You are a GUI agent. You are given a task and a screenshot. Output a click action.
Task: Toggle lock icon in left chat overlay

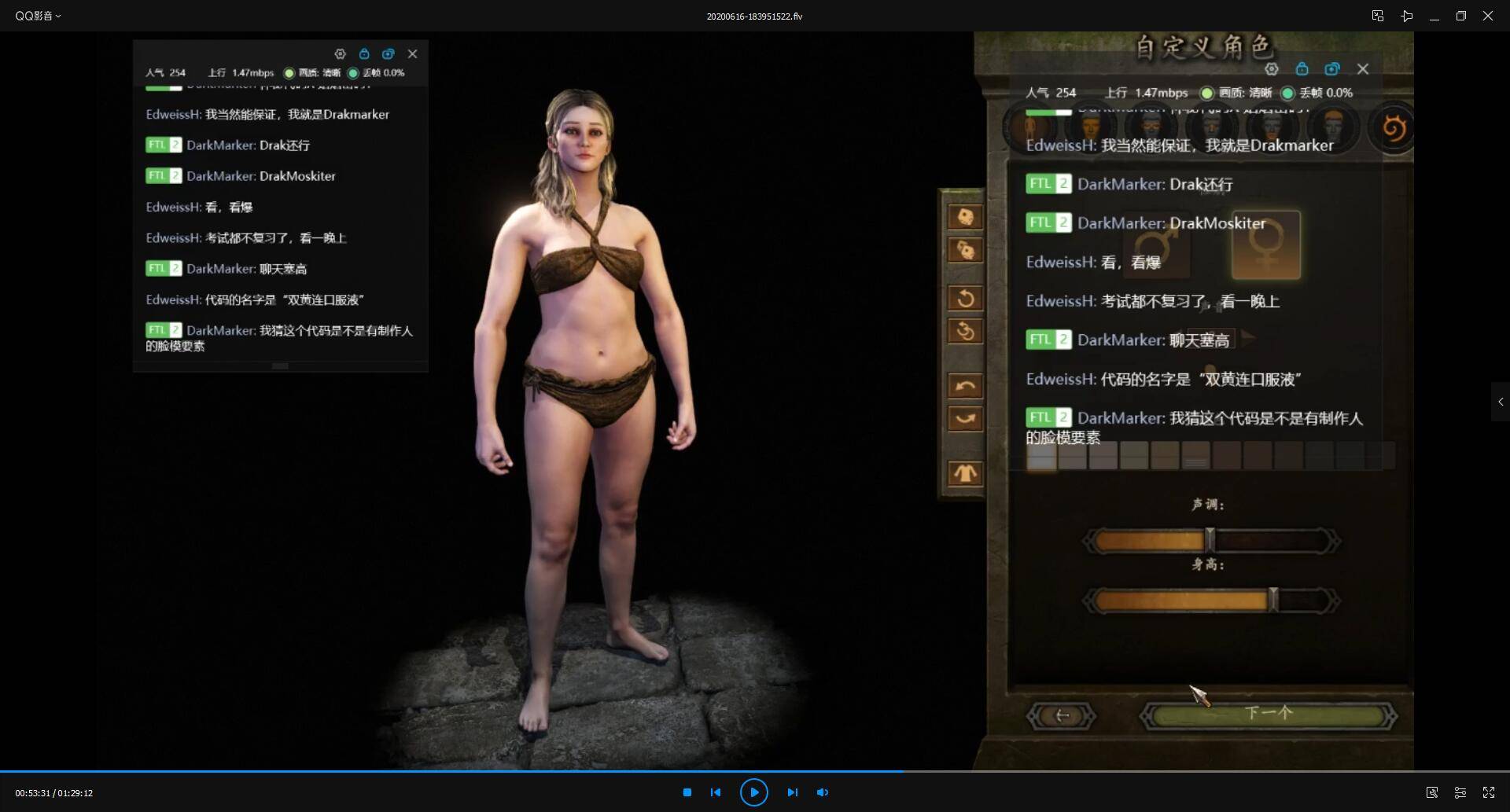tap(364, 53)
